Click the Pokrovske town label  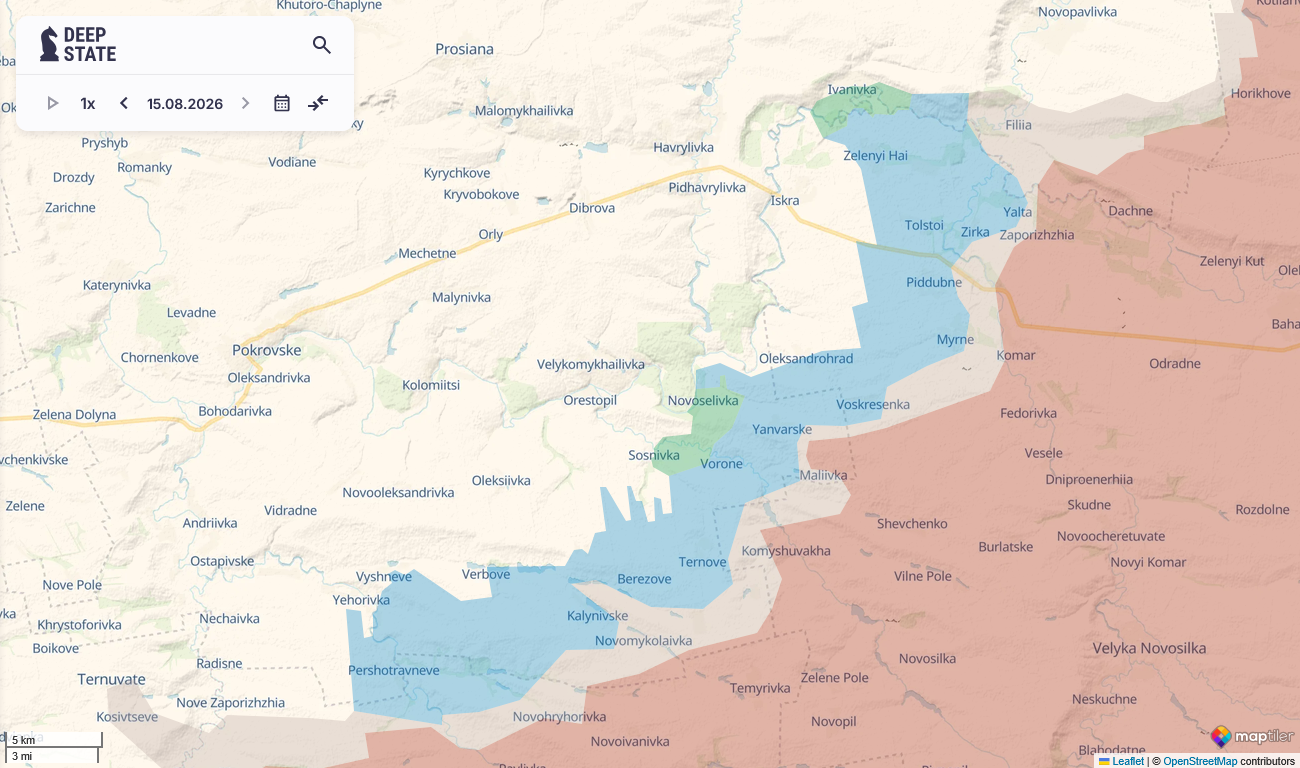[267, 350]
